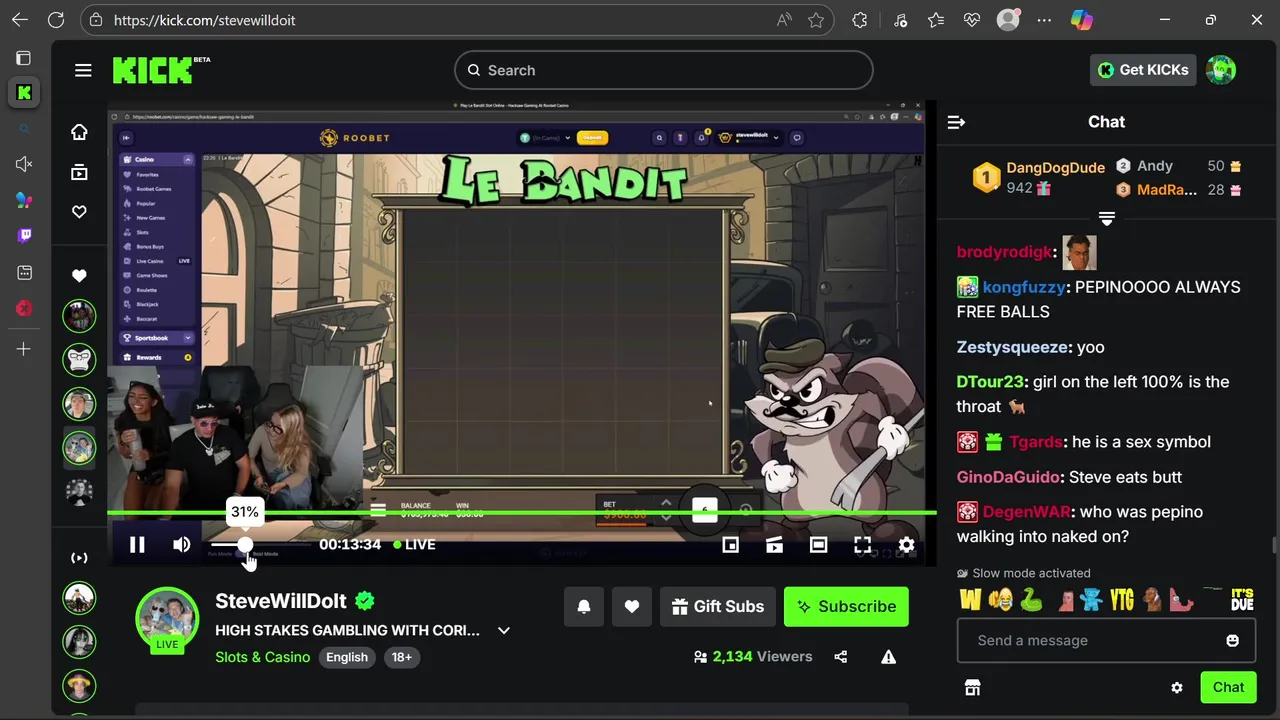
Task: Open Slots & Casino category
Action: click(x=262, y=657)
